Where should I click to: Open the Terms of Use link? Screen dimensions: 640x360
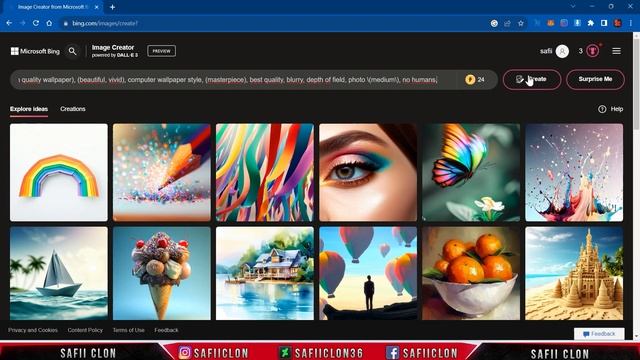129,330
